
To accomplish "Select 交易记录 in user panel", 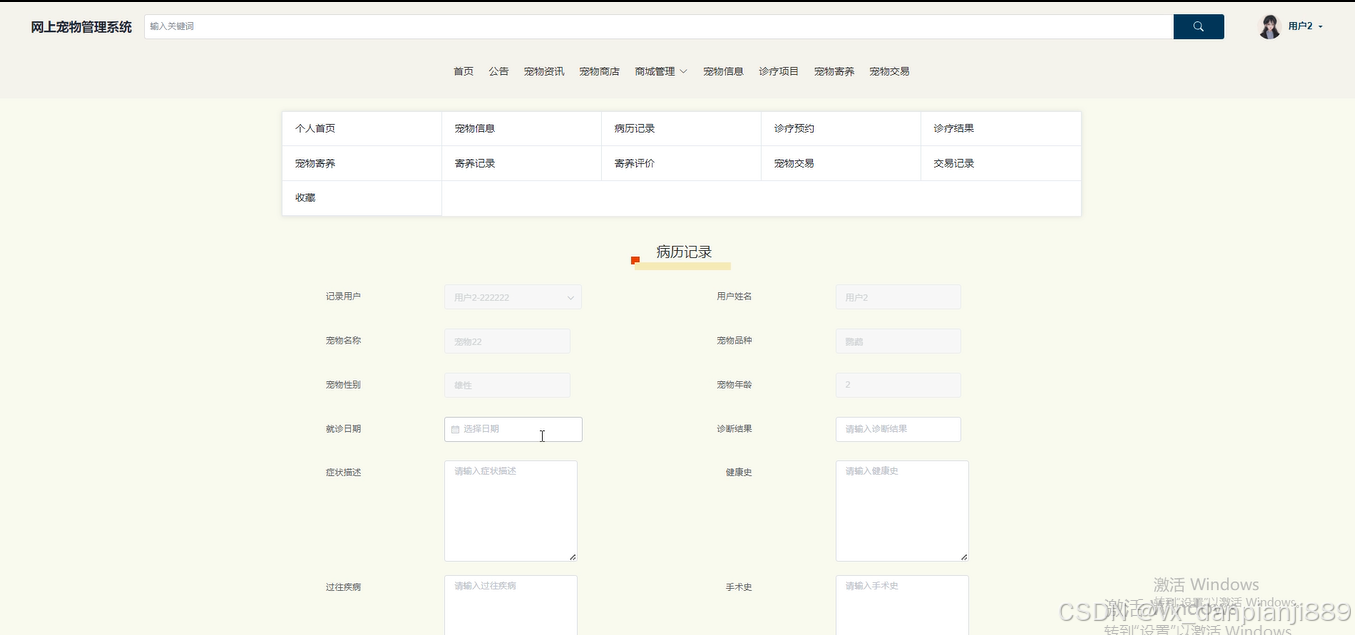I will click(1001, 163).
